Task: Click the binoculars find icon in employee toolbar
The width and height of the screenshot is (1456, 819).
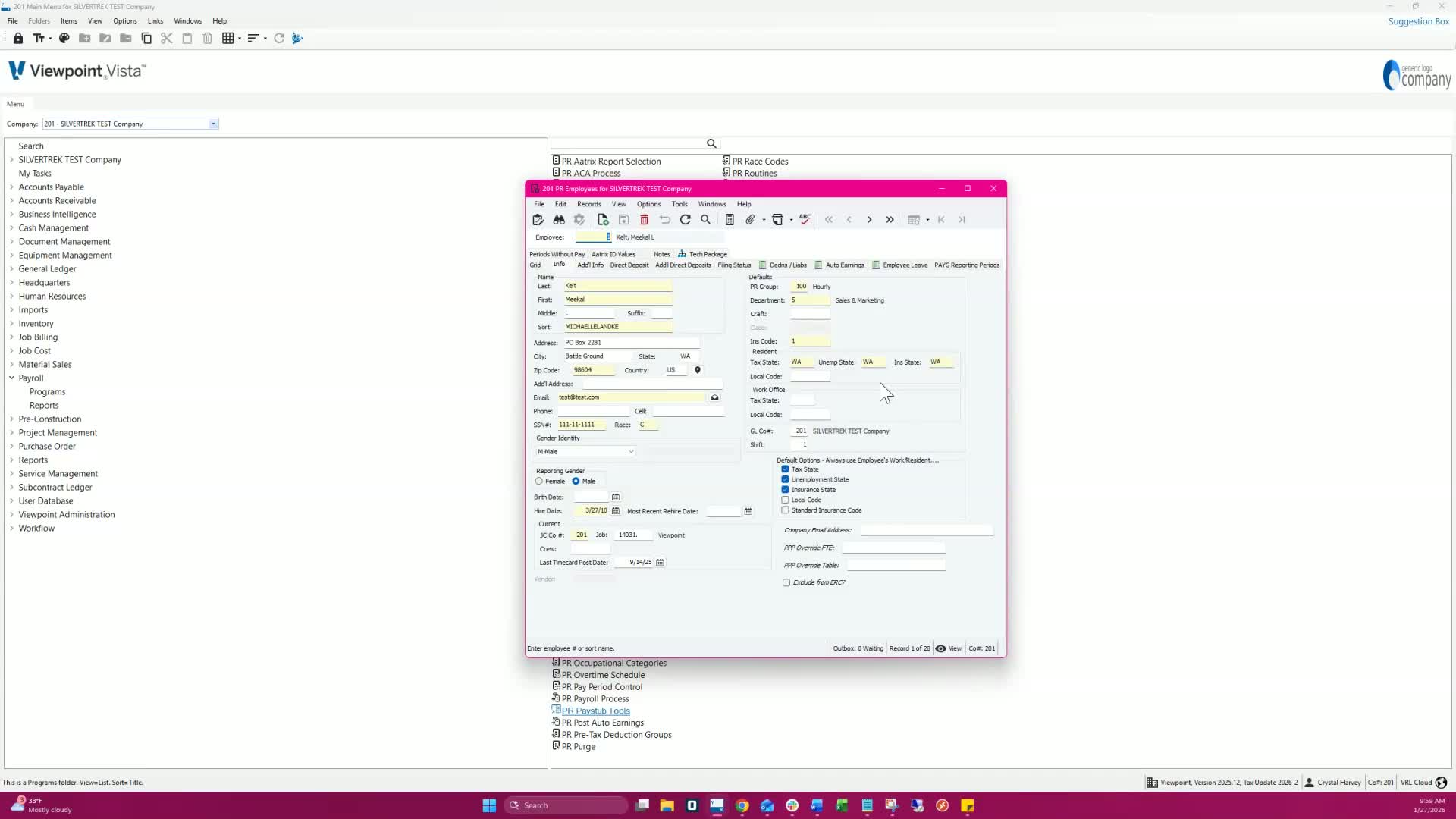Action: pos(559,220)
